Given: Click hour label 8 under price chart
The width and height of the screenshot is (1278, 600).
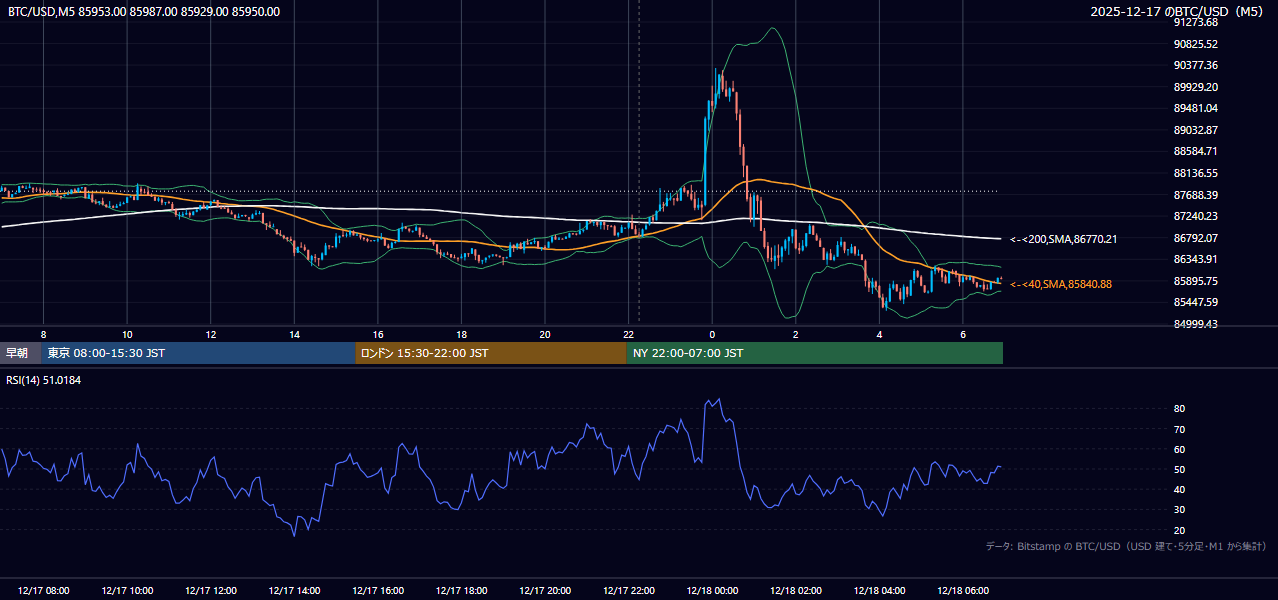Looking at the screenshot, I should (x=43, y=334).
